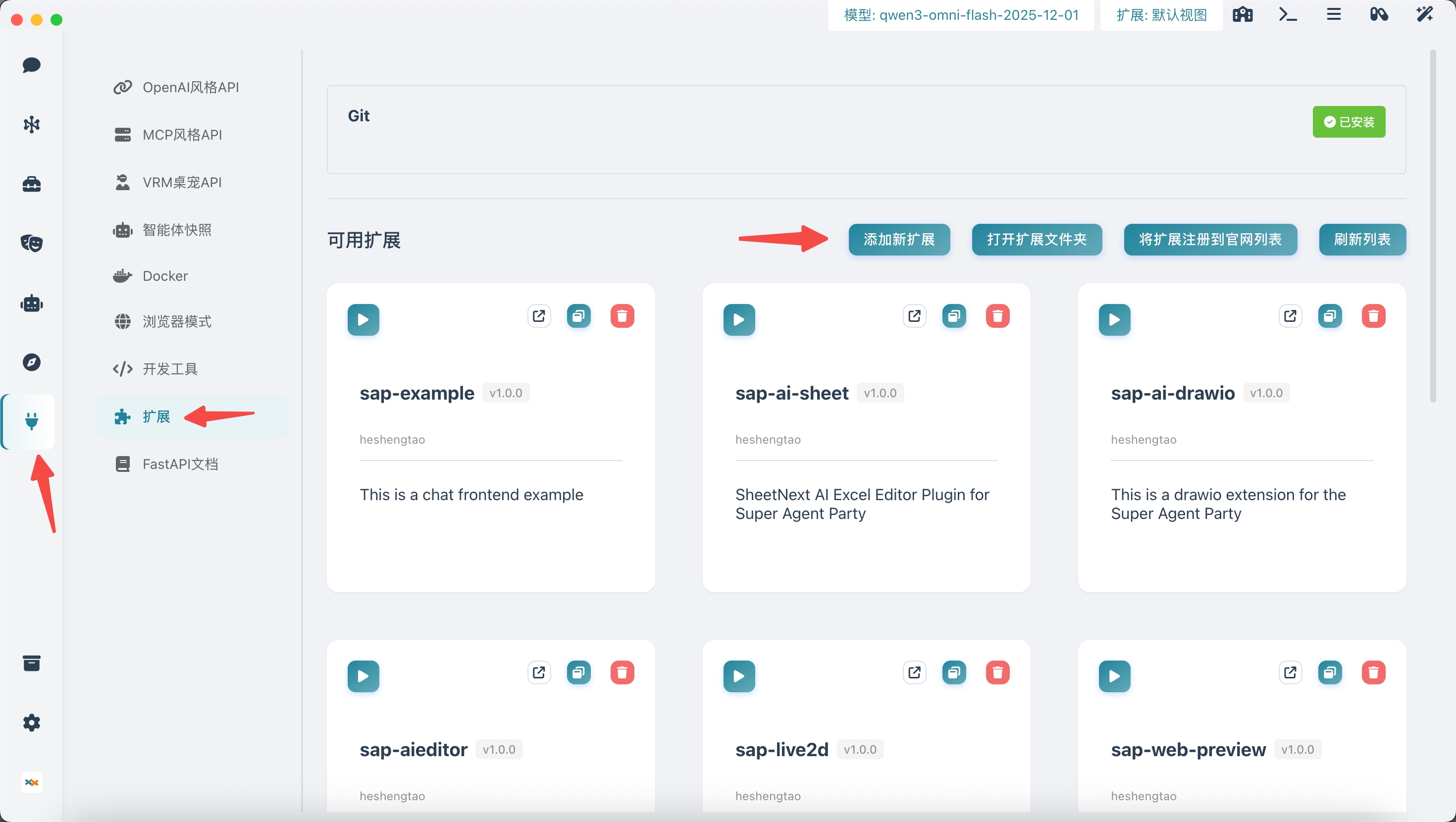Open the 开发工具 menu item
Screen dimensions: 1456x822
point(192,369)
